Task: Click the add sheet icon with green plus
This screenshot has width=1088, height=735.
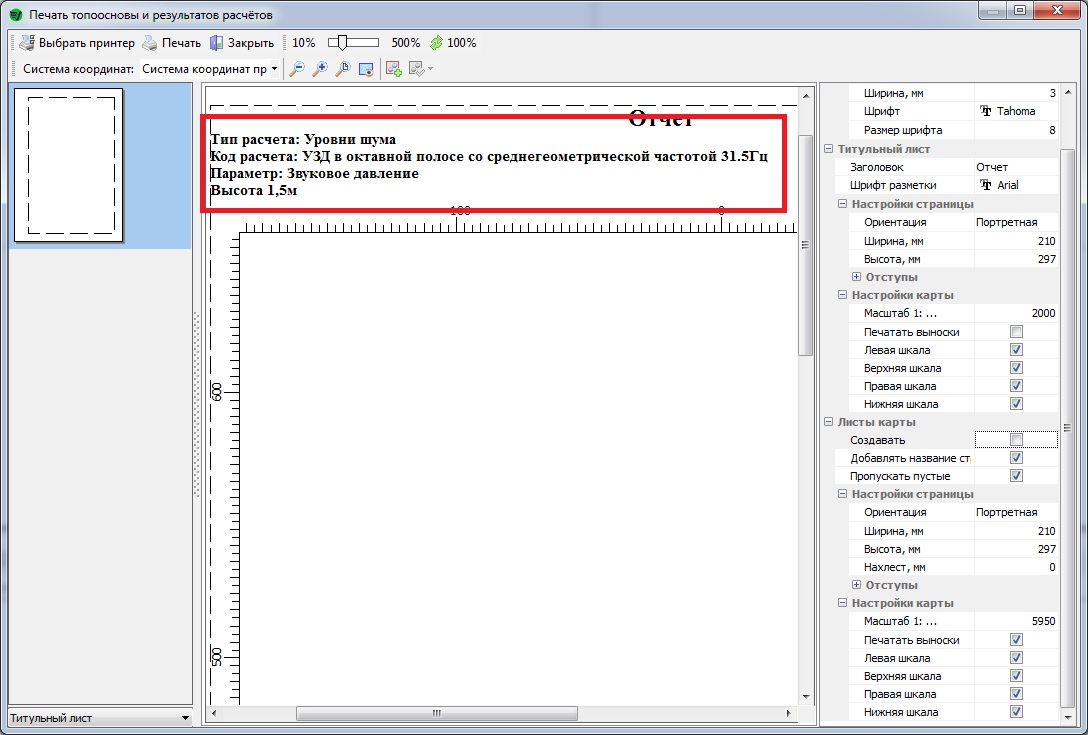Action: [394, 69]
